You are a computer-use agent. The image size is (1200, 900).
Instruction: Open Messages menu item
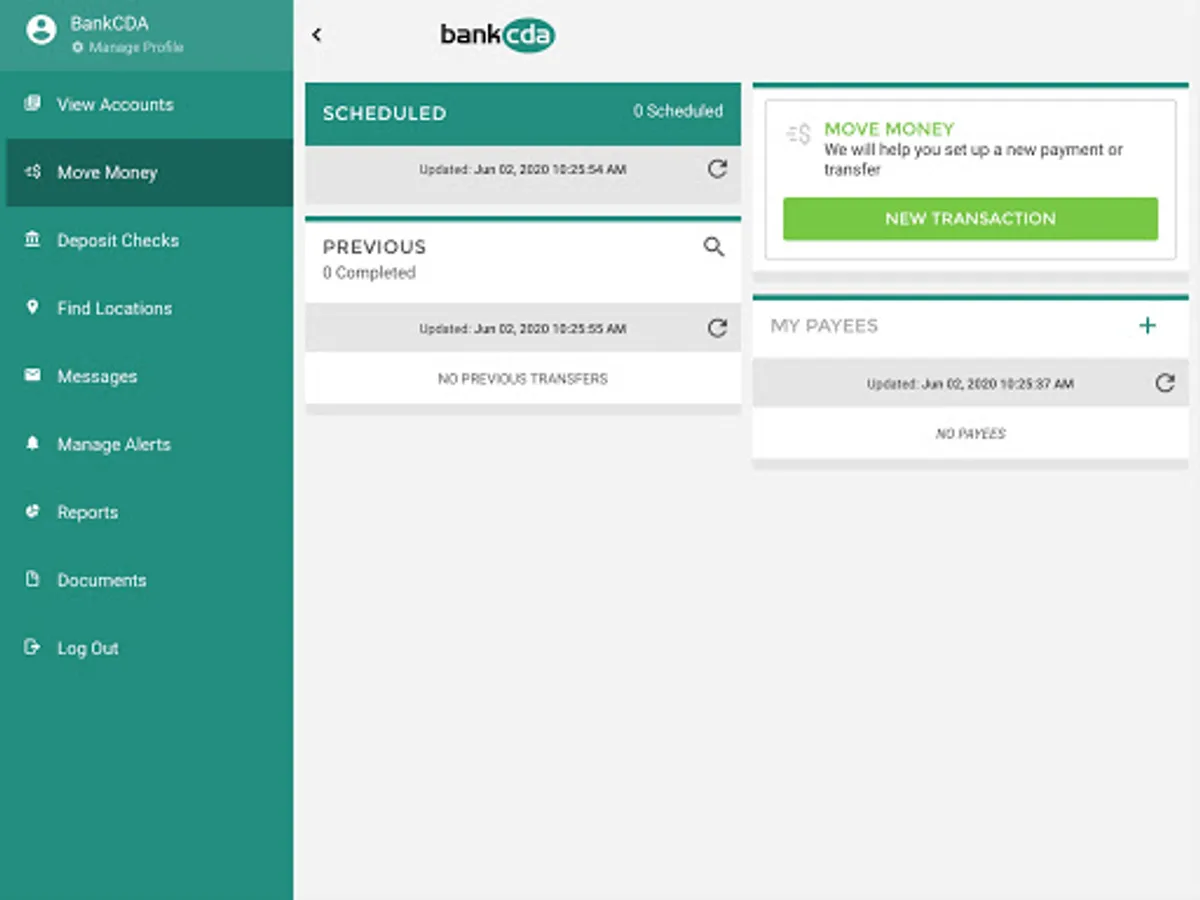click(147, 376)
